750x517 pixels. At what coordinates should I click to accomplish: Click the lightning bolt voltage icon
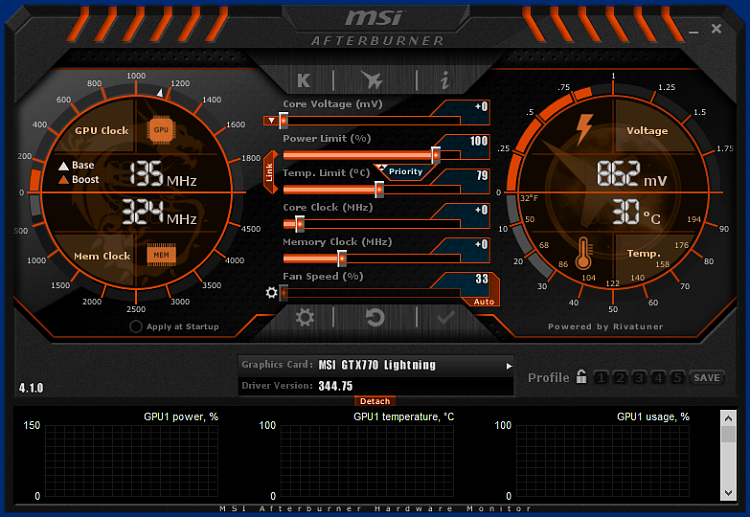point(584,129)
